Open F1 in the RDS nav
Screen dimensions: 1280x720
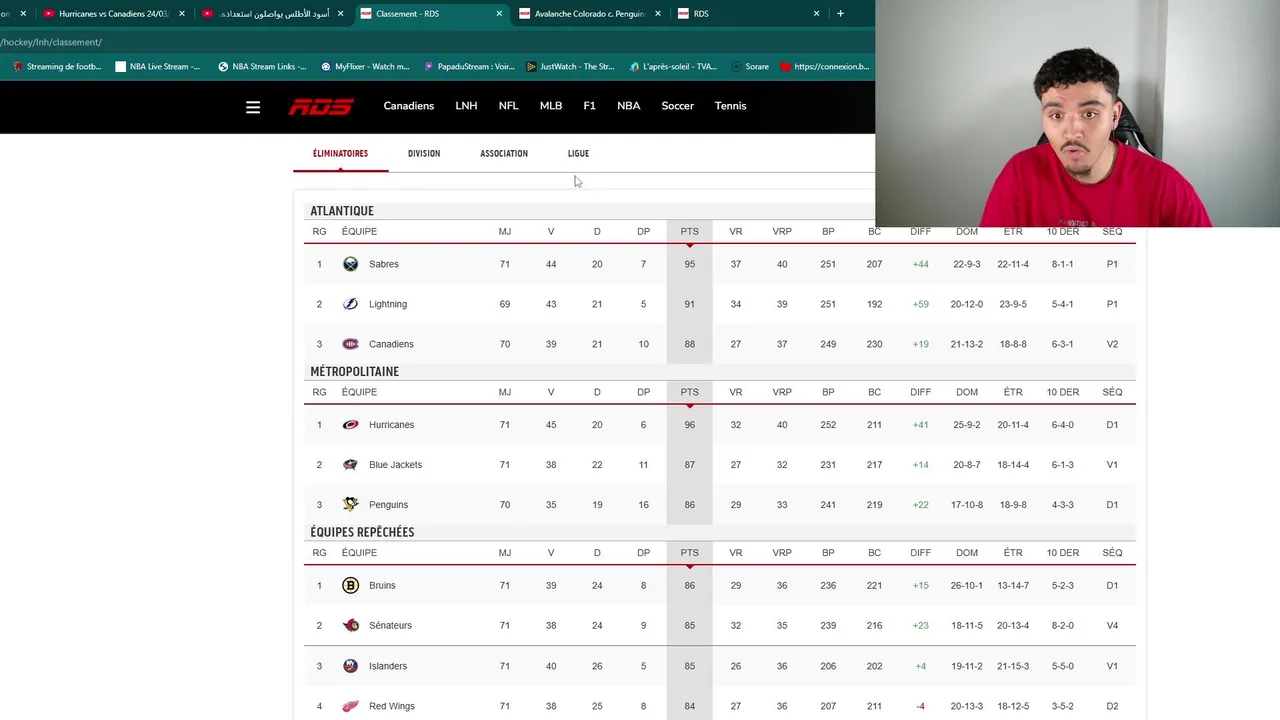589,106
